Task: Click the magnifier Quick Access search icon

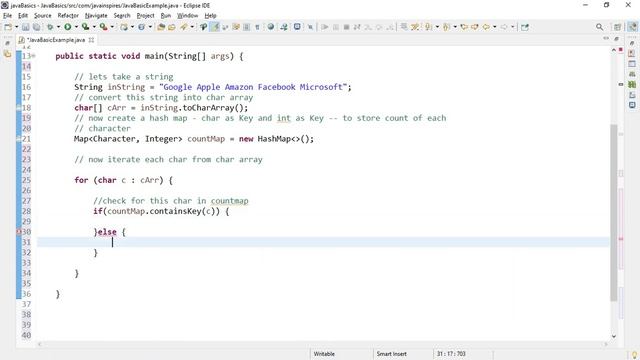Action: pyautogui.click(x=599, y=27)
